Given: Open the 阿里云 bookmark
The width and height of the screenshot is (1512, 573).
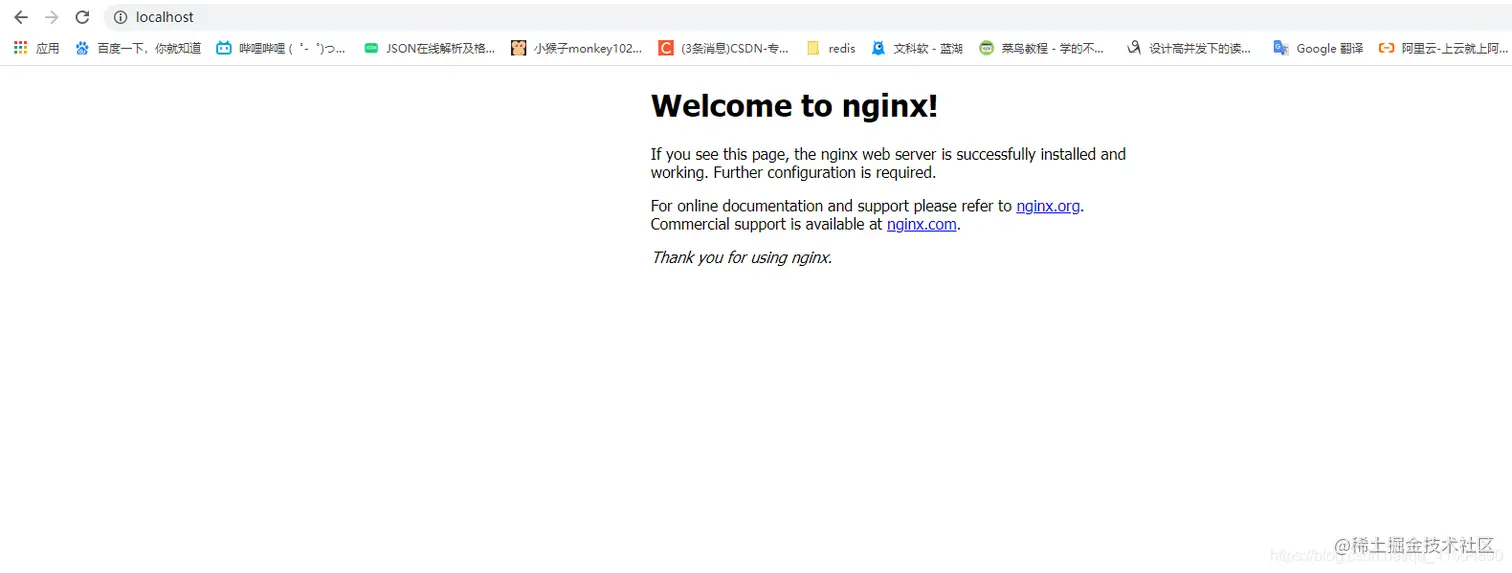Looking at the screenshot, I should [x=1443, y=48].
